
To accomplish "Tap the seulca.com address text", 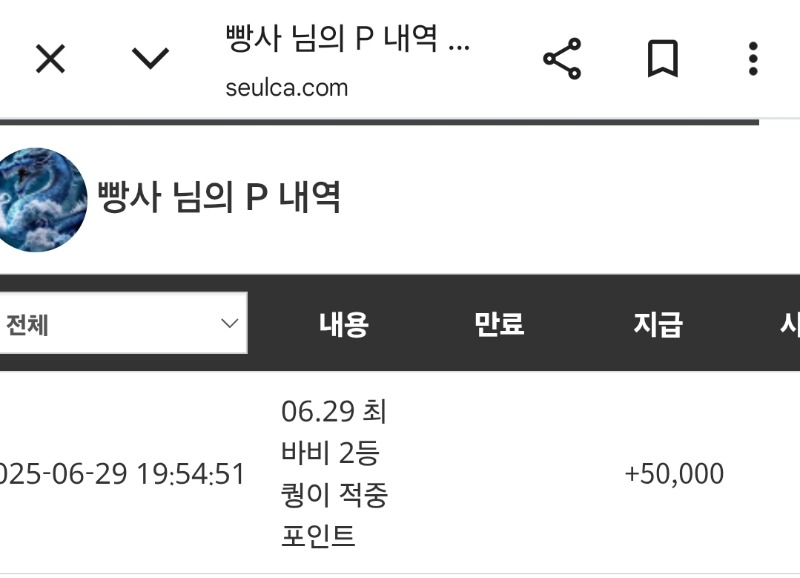I will click(287, 88).
